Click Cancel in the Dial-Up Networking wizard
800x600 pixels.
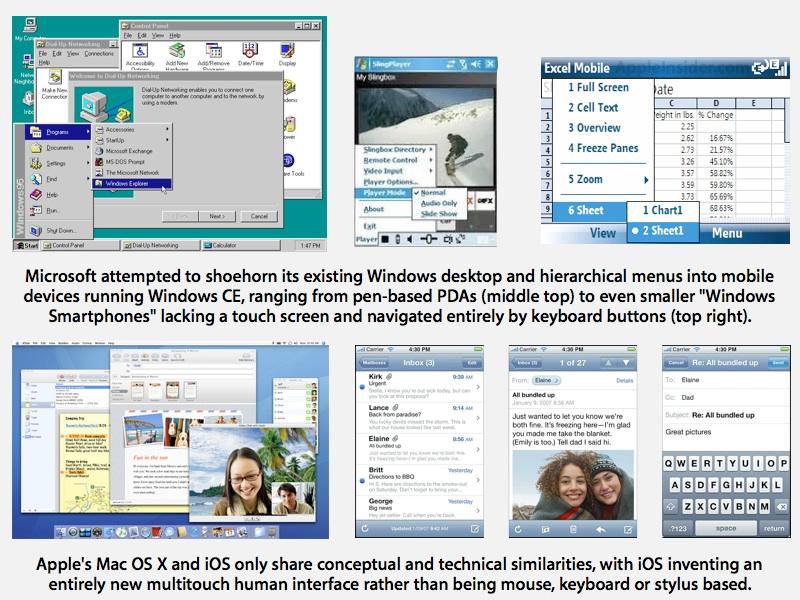click(x=259, y=216)
